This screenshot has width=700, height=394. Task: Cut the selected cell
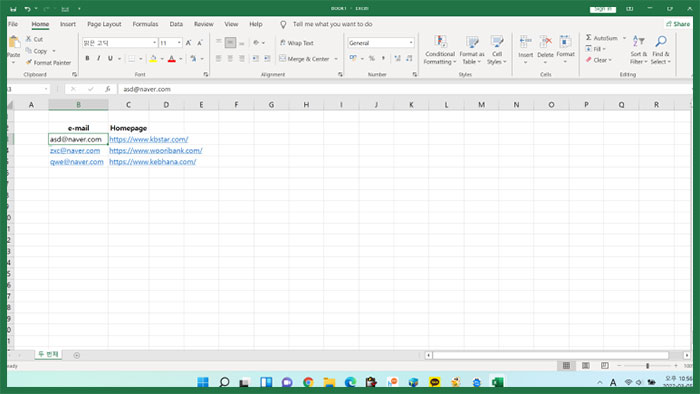pyautogui.click(x=34, y=39)
